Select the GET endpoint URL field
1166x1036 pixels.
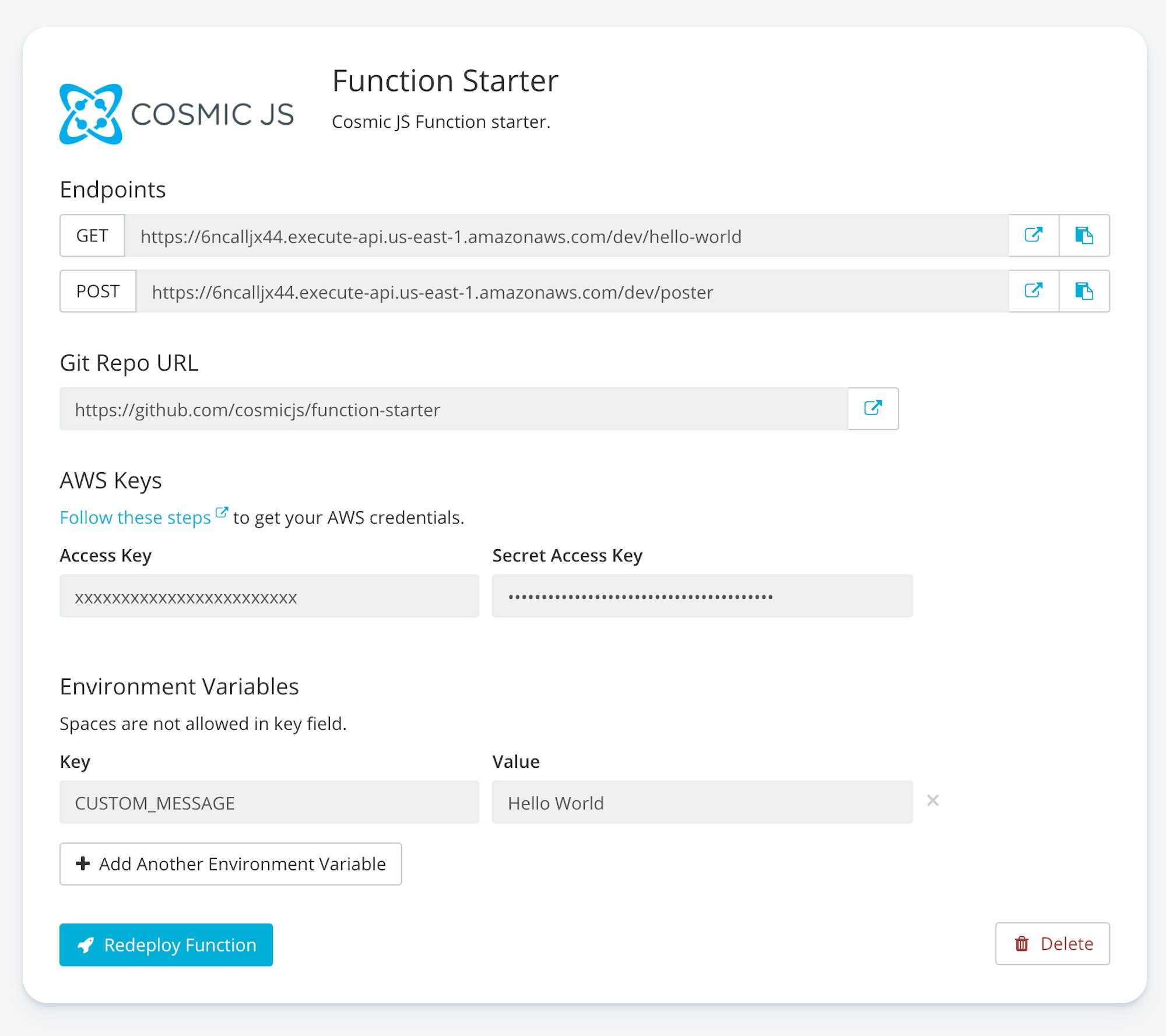click(566, 236)
